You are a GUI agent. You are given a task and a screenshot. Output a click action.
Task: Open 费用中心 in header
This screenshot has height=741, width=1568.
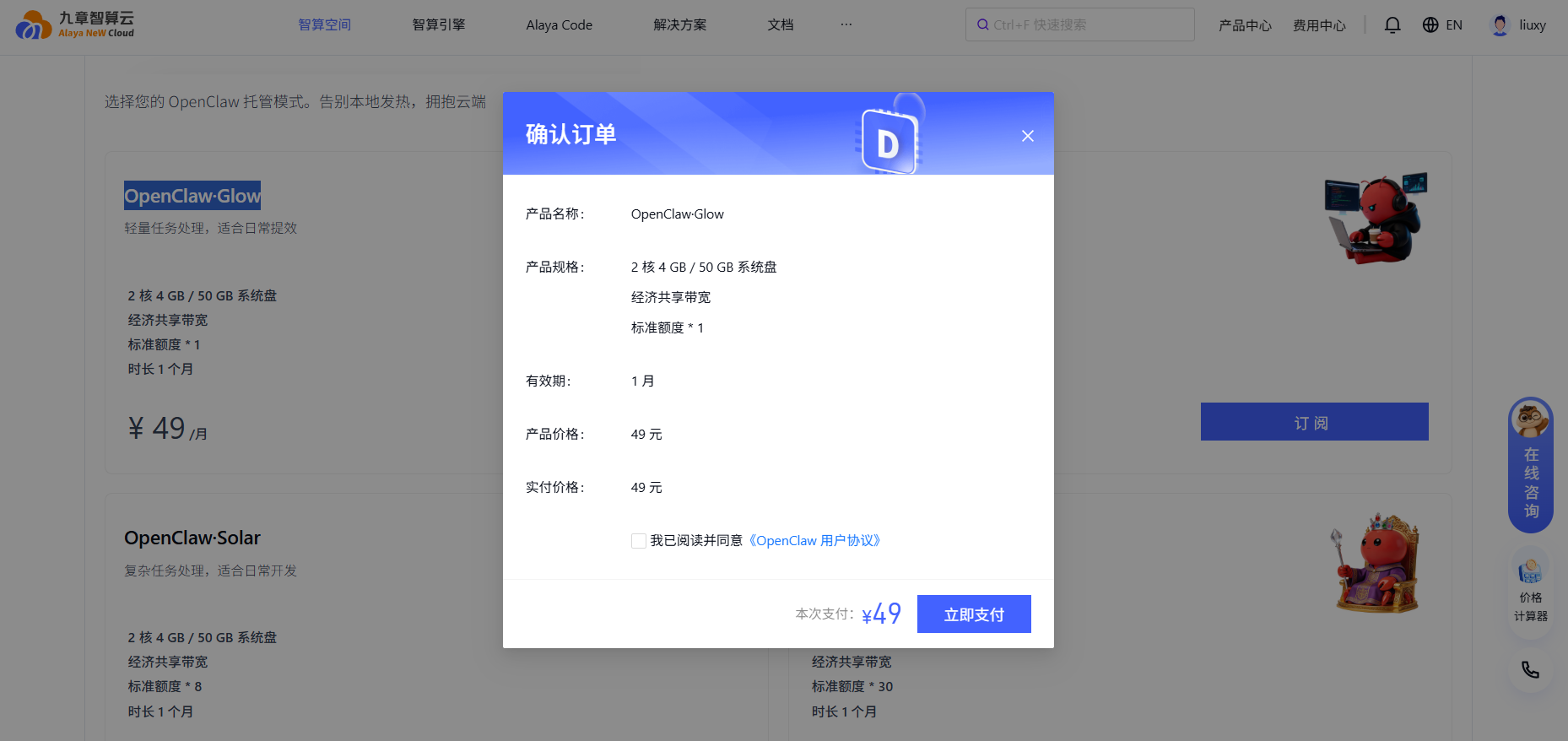(1319, 25)
